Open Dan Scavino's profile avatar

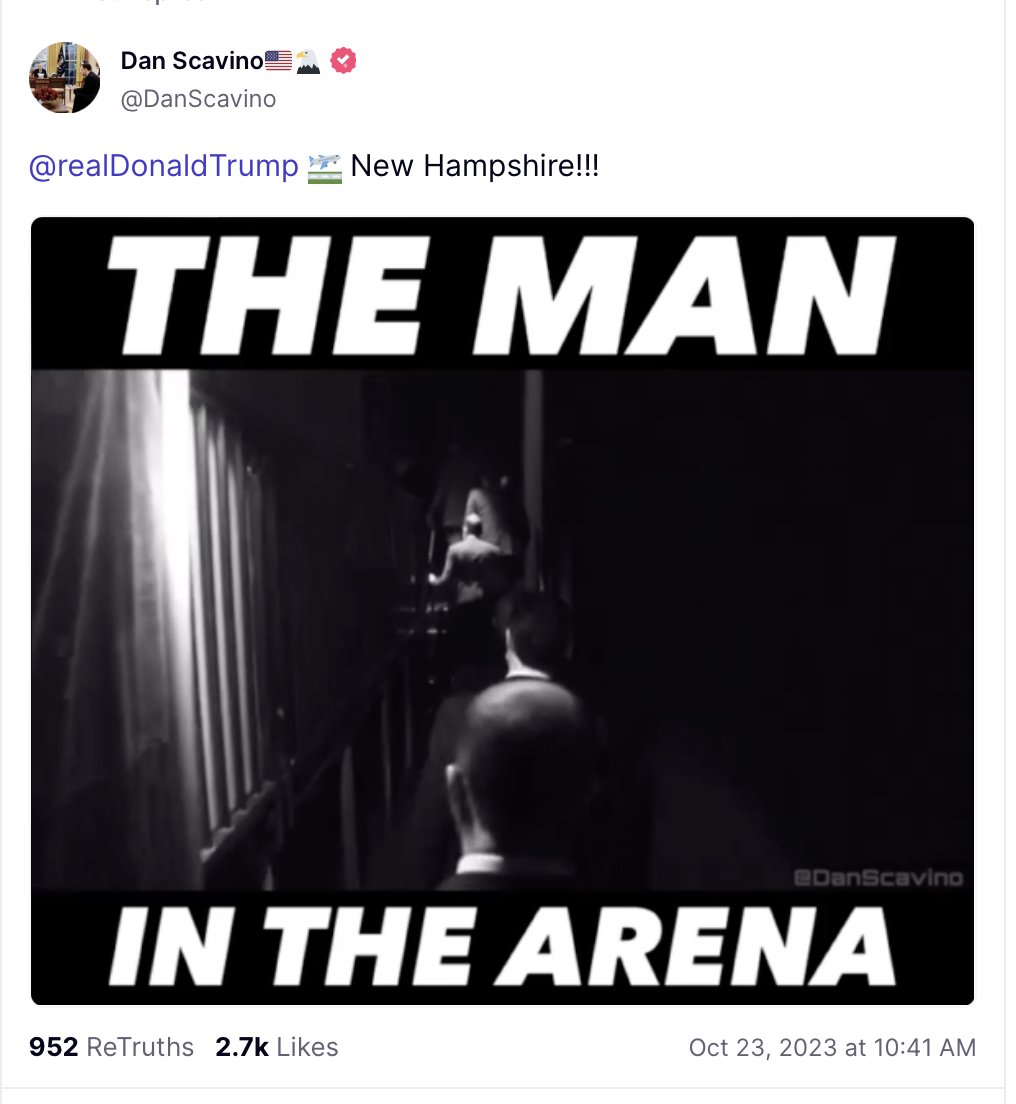[65, 78]
